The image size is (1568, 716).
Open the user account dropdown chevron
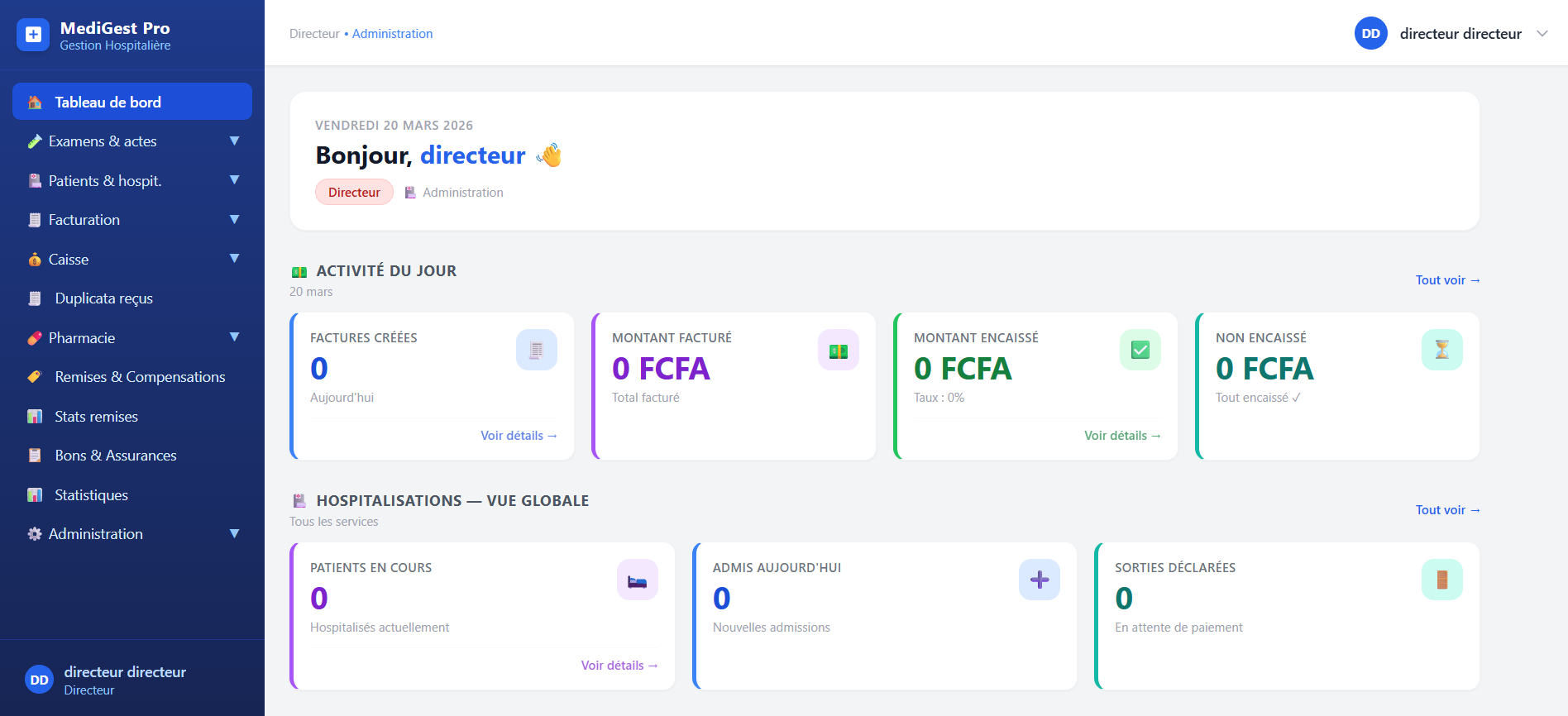(x=1542, y=34)
